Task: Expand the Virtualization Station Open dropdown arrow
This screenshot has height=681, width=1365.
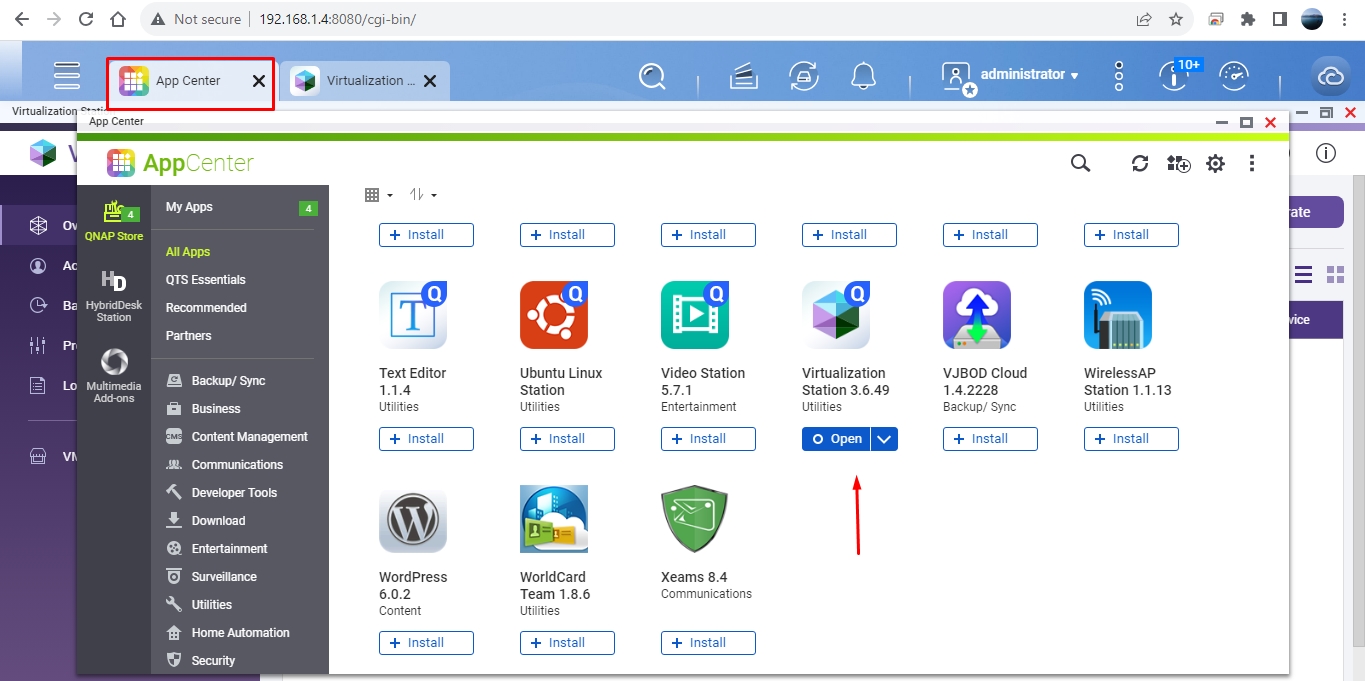Action: [884, 439]
